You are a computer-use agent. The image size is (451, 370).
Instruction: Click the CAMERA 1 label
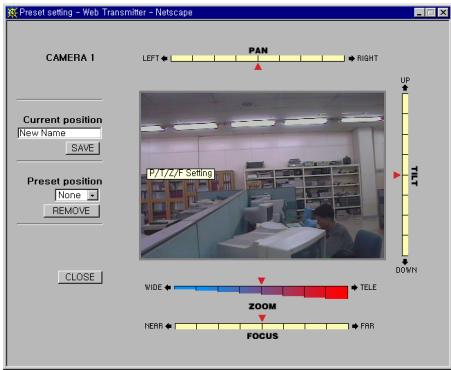pos(70,58)
